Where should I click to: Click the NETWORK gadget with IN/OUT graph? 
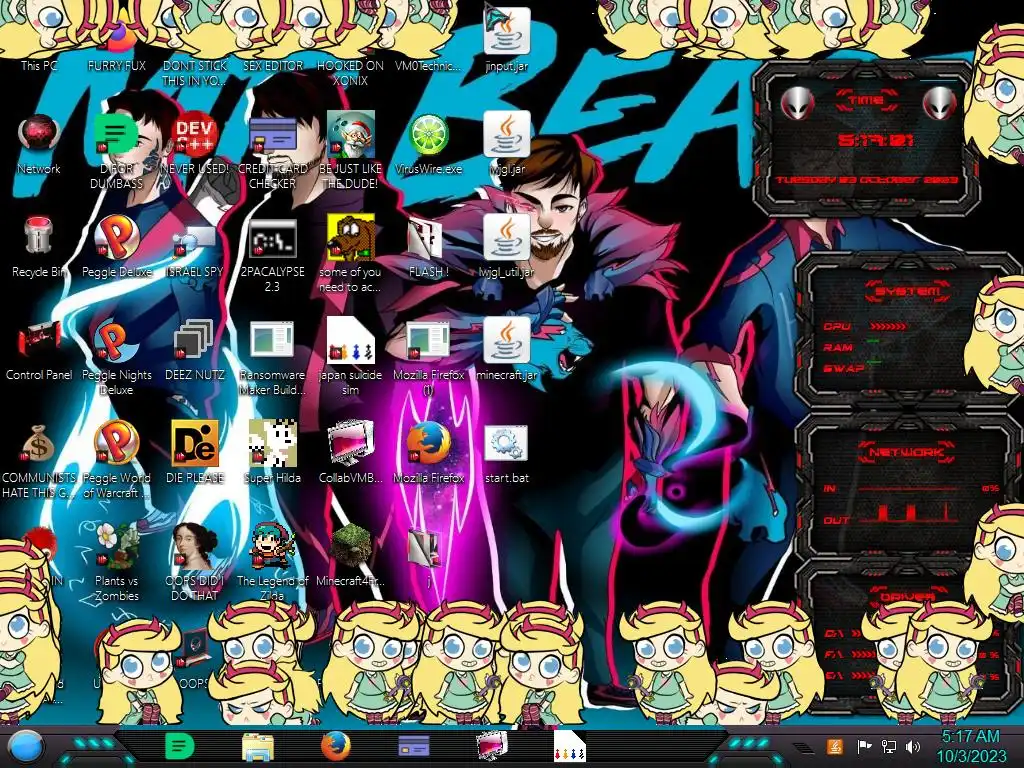[908, 485]
